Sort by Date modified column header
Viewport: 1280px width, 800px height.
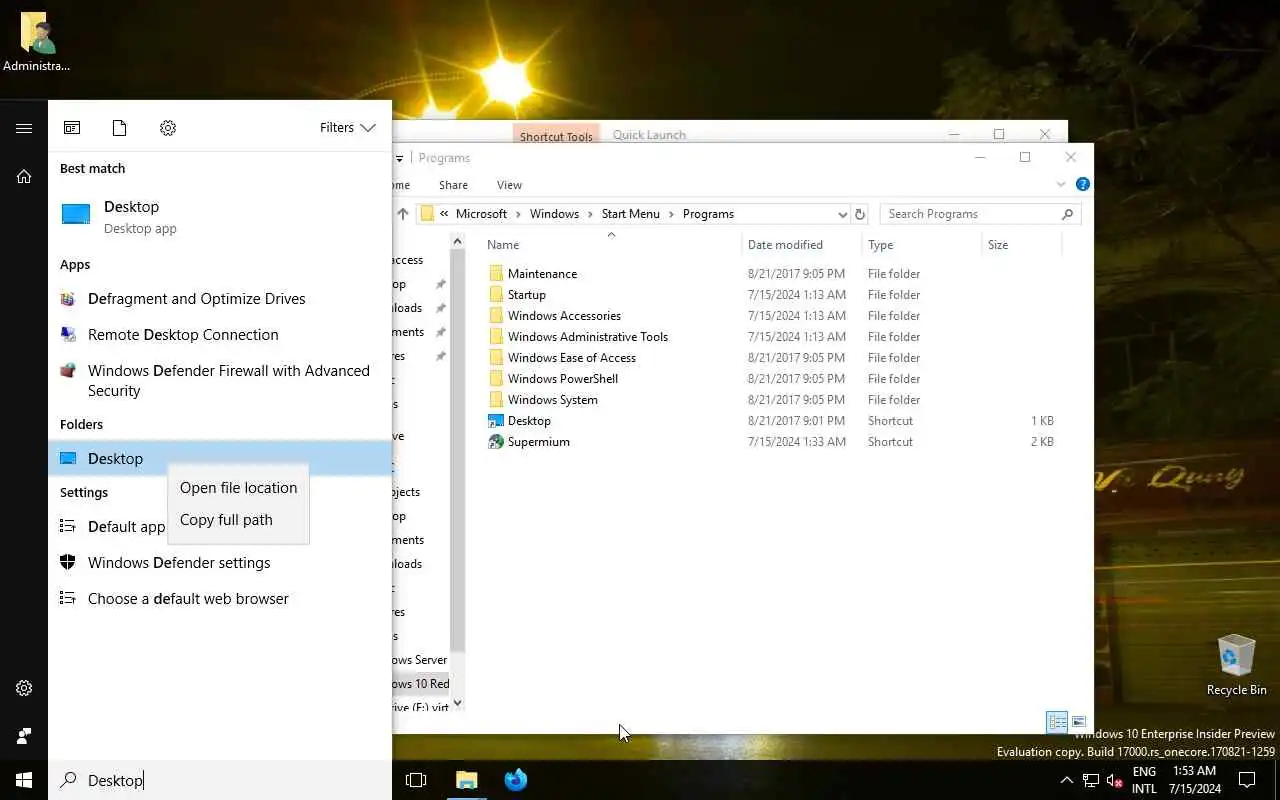point(802,245)
